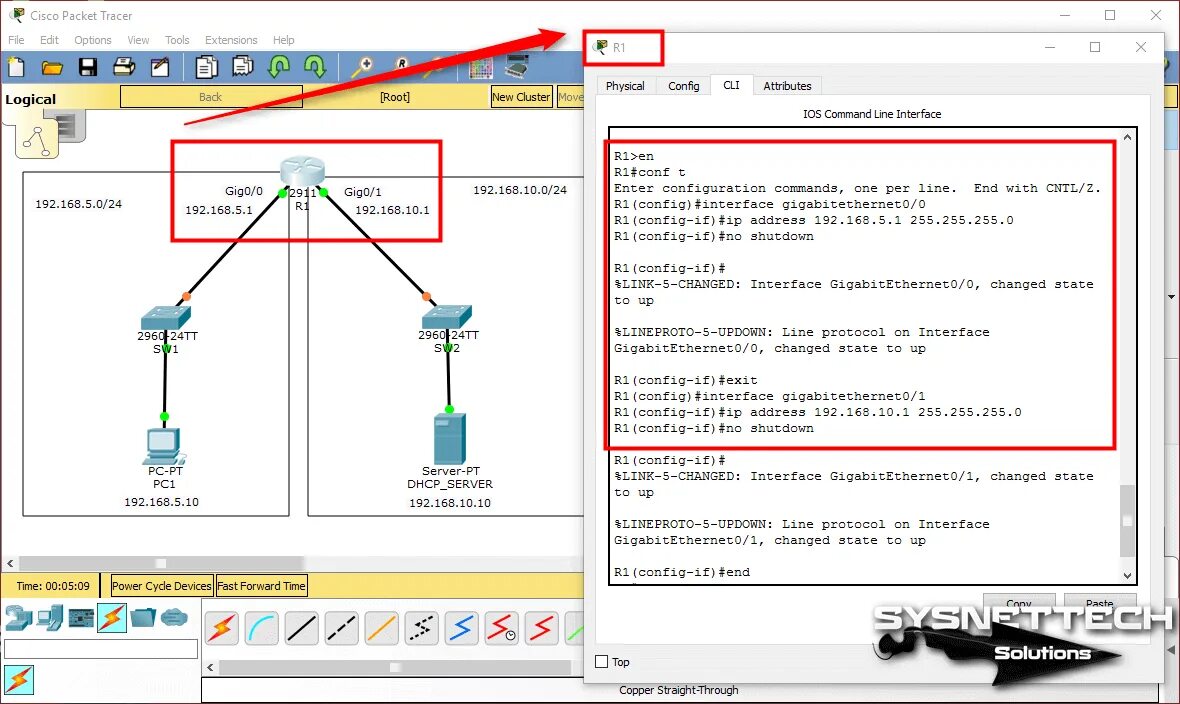Screen dimensions: 1180x704
Task: Click switch SW1 in the topology
Action: 166,317
